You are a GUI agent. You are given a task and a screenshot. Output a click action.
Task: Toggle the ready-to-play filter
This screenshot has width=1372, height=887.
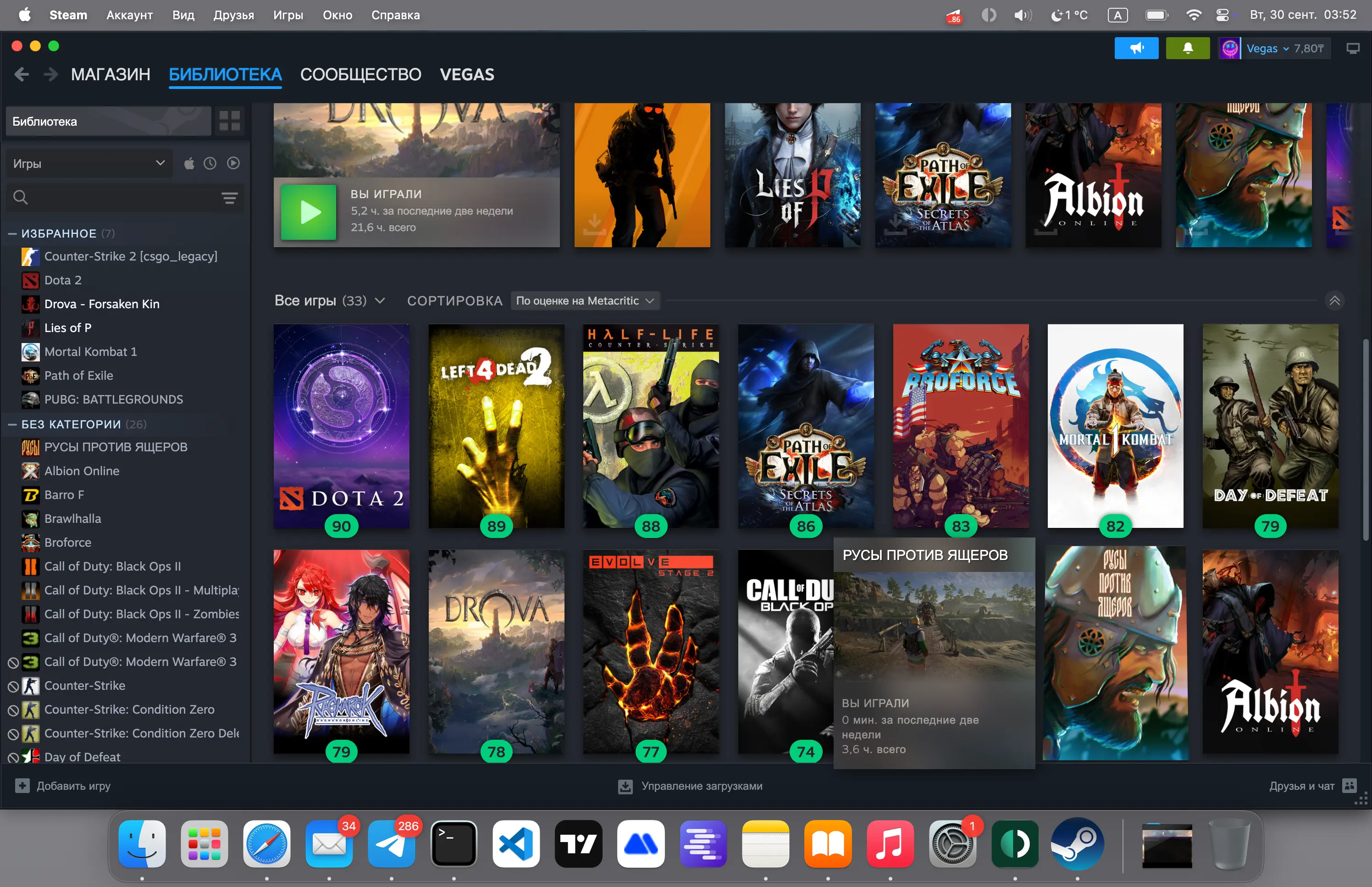pos(233,164)
